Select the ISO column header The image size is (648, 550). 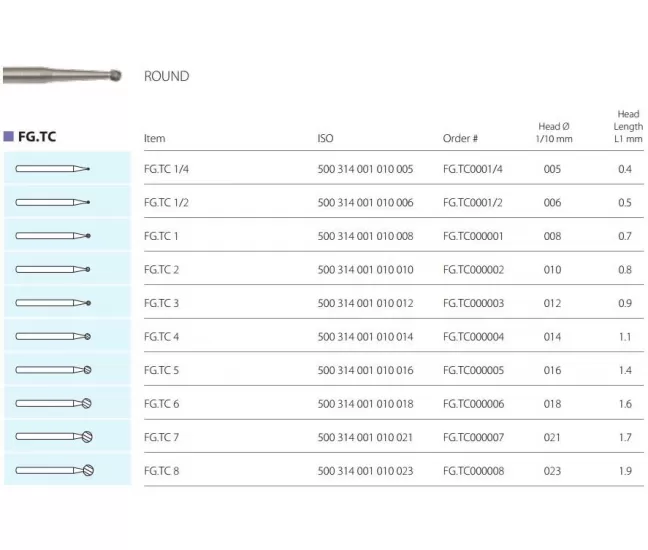pyautogui.click(x=325, y=138)
